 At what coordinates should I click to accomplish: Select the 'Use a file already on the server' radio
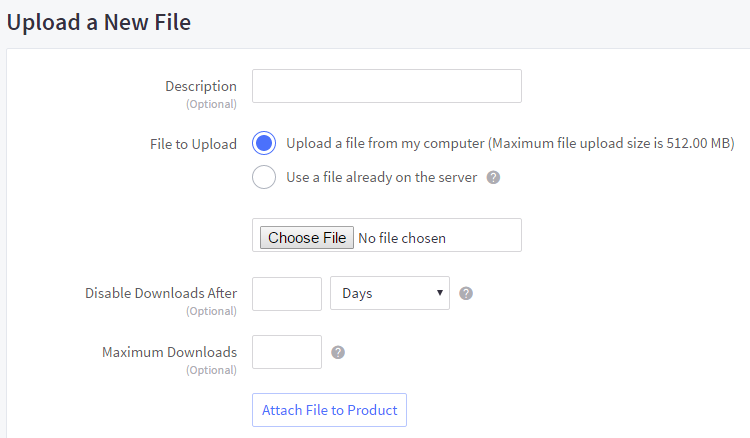(264, 178)
